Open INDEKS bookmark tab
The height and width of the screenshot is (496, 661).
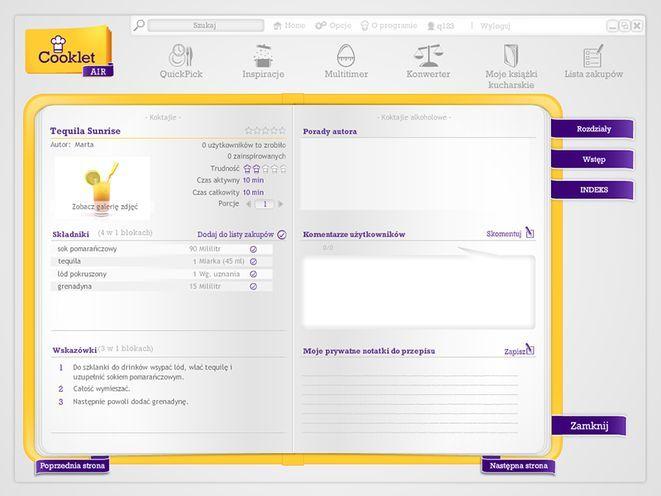tap(592, 190)
